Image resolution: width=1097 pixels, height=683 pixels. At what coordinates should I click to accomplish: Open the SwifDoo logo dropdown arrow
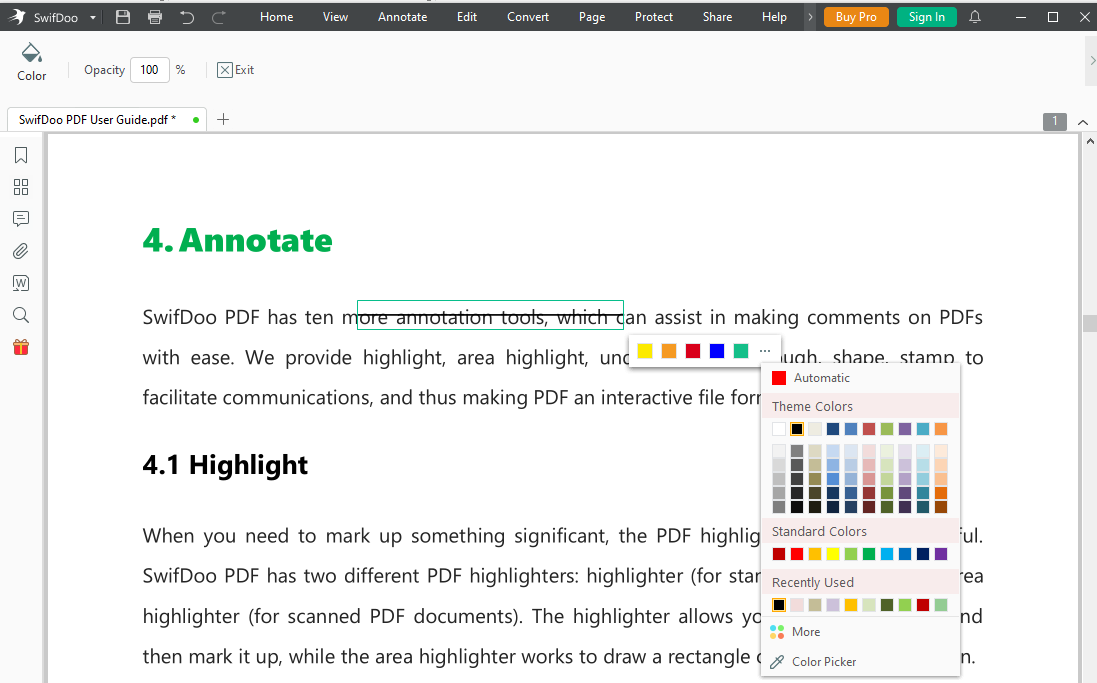pos(92,17)
